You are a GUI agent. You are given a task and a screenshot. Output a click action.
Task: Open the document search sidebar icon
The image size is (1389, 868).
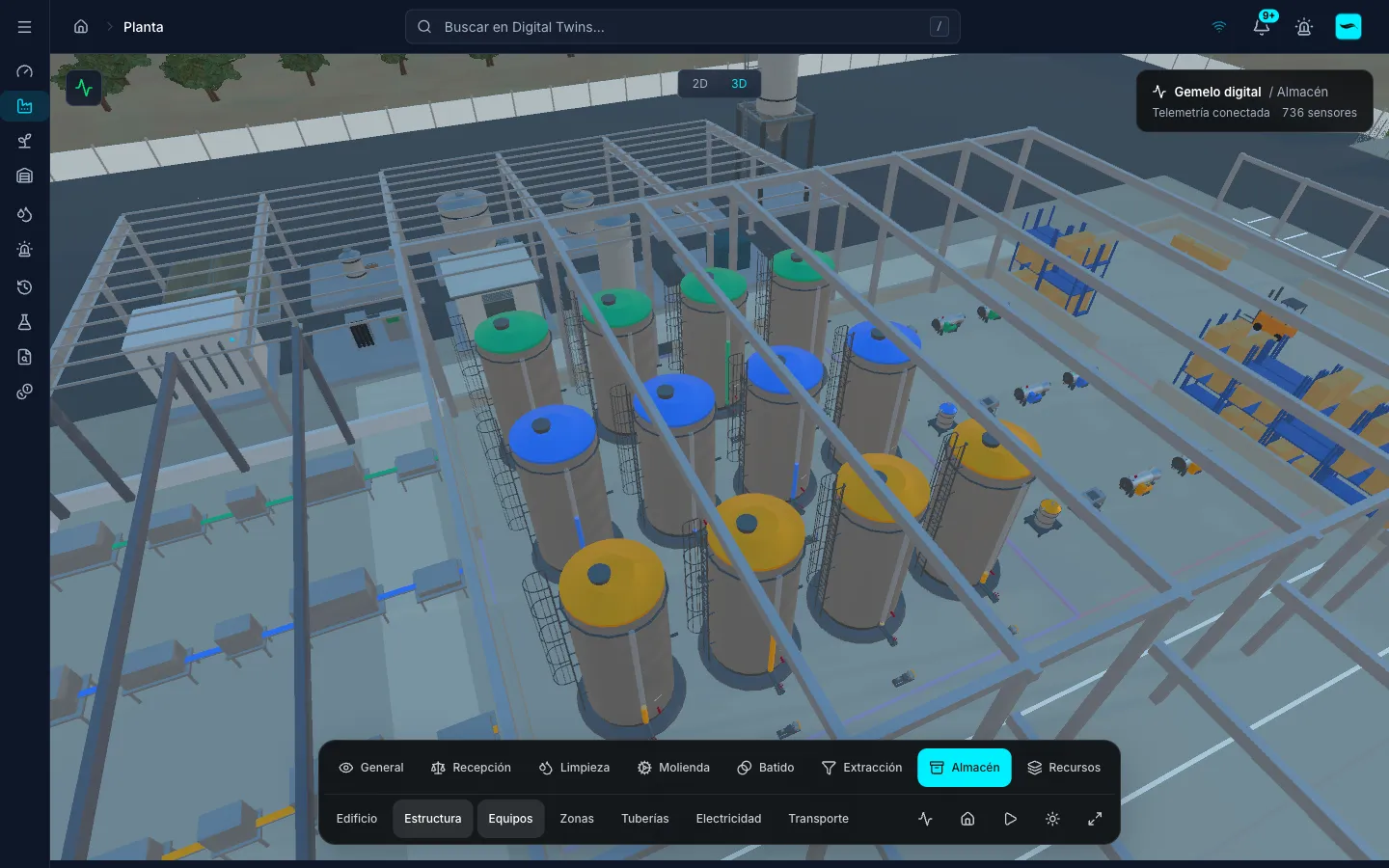(25, 357)
